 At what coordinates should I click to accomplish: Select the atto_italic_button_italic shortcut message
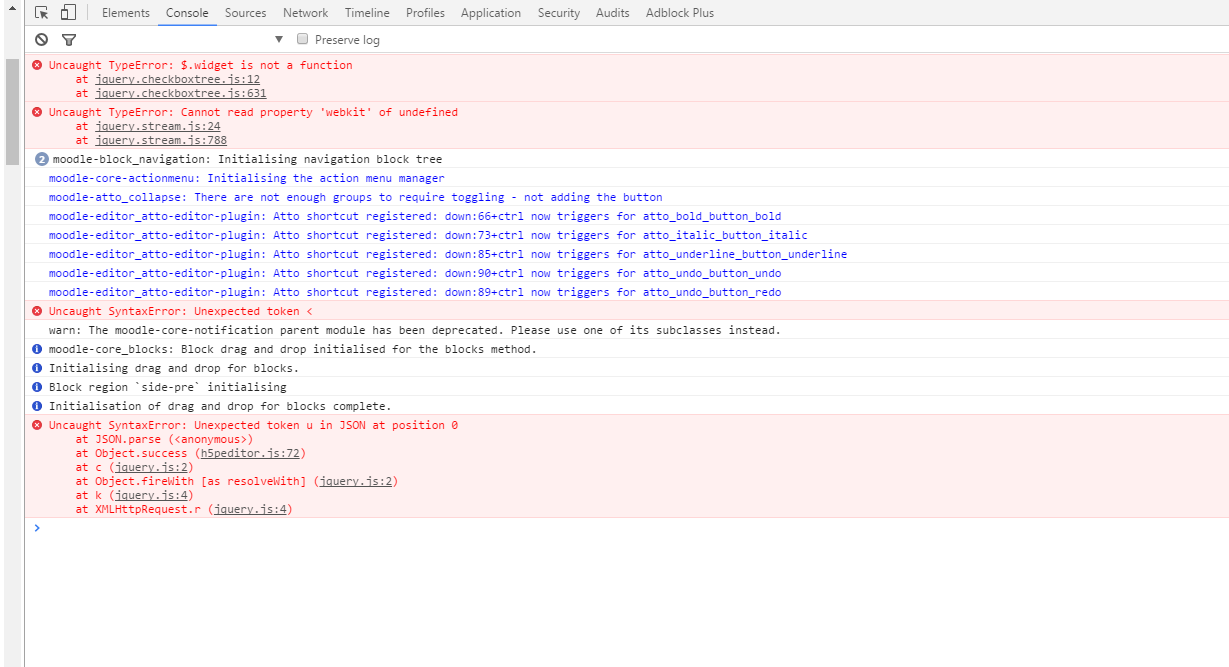[x=428, y=235]
